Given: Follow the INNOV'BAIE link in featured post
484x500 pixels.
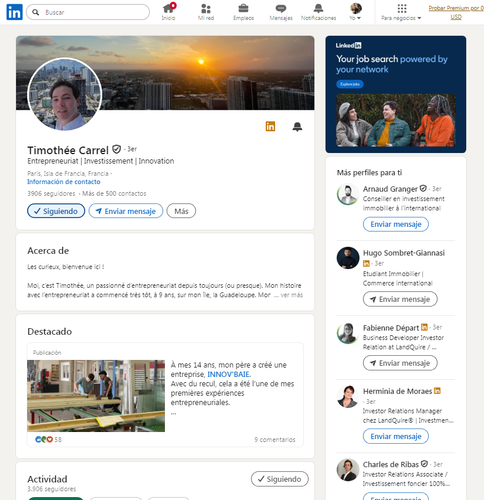Looking at the screenshot, I should (229, 374).
